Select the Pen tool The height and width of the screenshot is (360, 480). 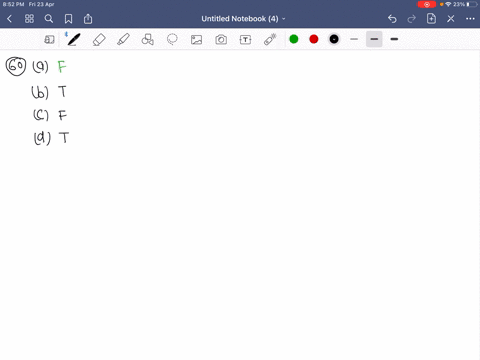74,39
